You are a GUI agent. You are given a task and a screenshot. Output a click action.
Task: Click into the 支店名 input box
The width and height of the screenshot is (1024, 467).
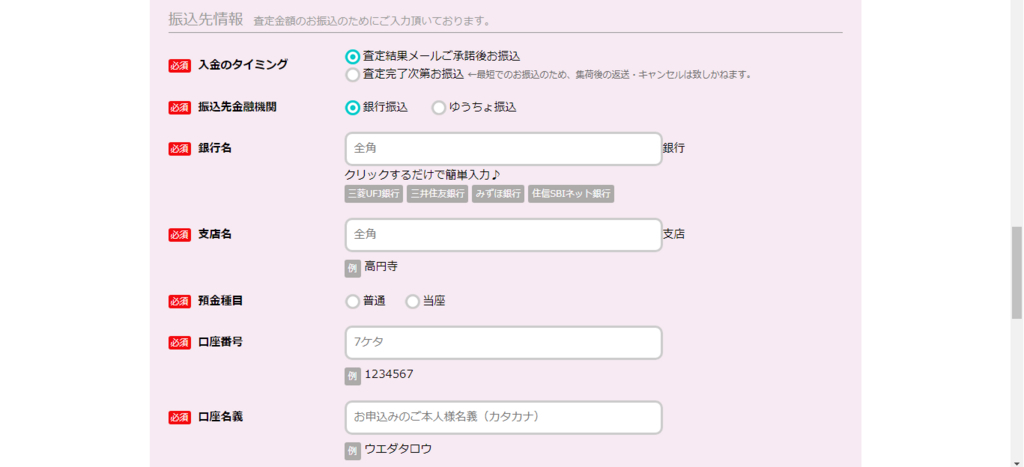(503, 234)
